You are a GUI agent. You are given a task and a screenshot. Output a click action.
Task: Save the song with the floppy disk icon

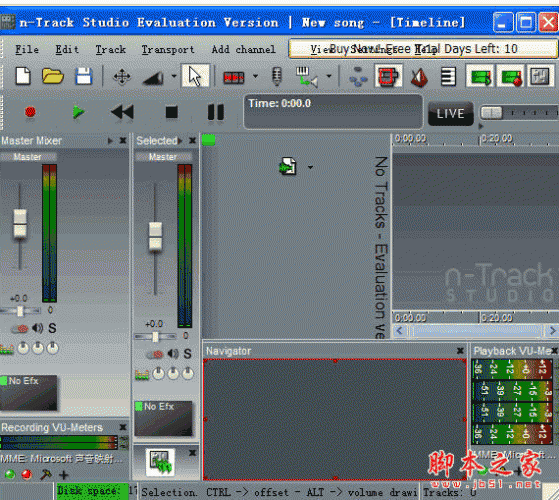click(x=84, y=76)
